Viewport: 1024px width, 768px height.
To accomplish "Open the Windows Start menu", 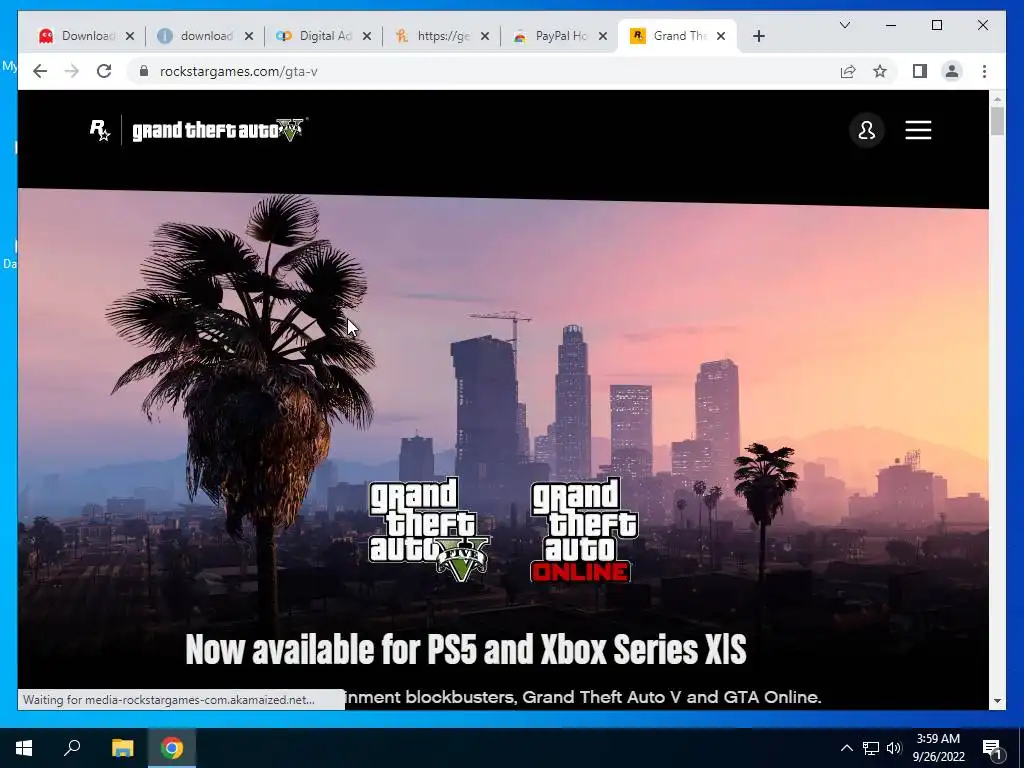I will click(24, 748).
